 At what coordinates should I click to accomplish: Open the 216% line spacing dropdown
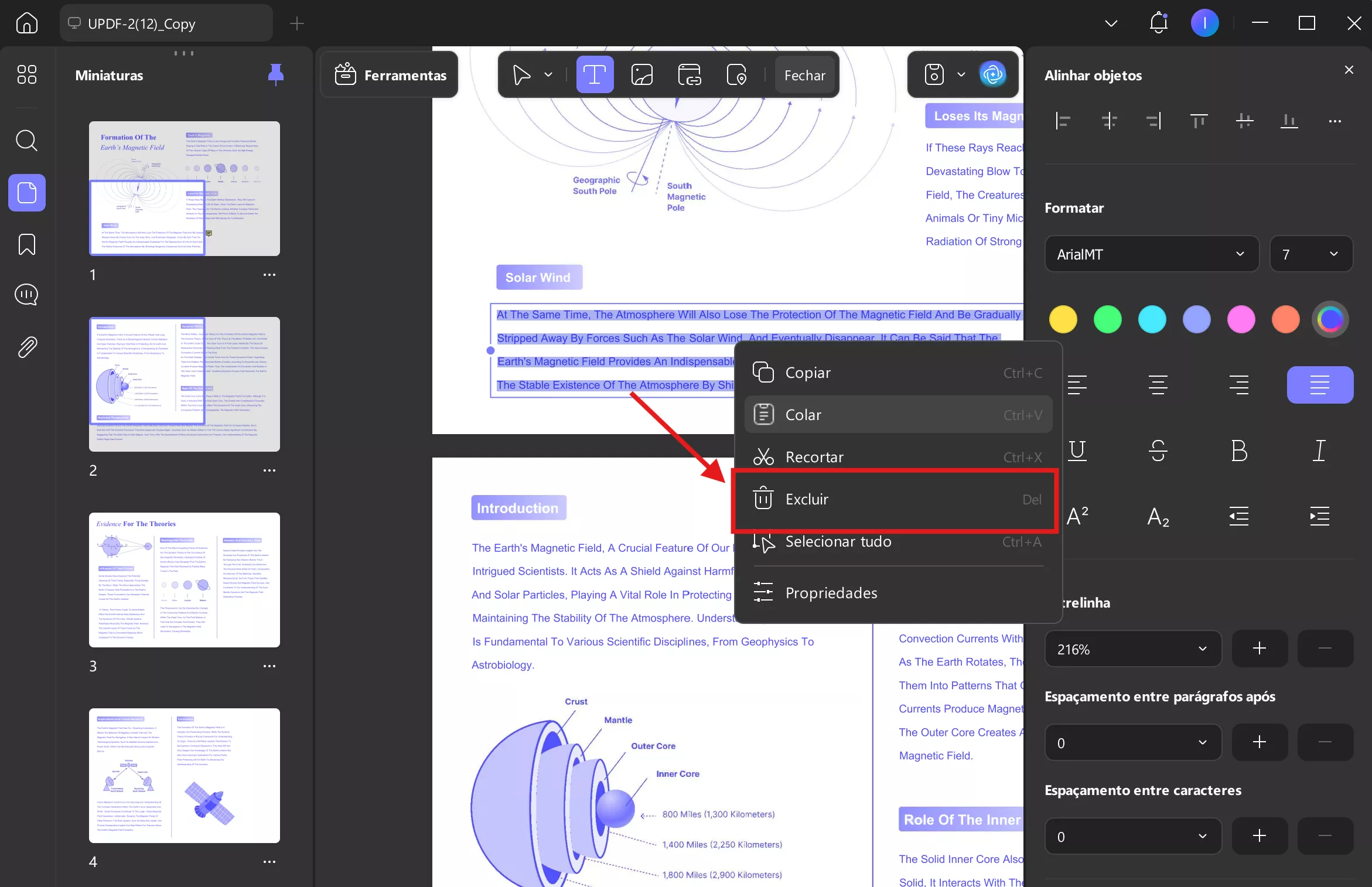click(x=1132, y=649)
